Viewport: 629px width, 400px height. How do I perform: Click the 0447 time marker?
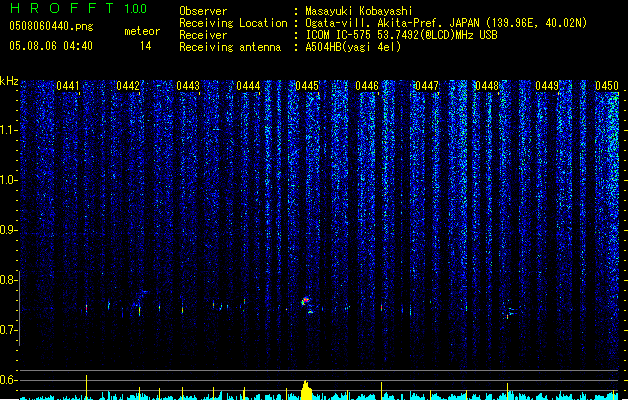tap(427, 86)
